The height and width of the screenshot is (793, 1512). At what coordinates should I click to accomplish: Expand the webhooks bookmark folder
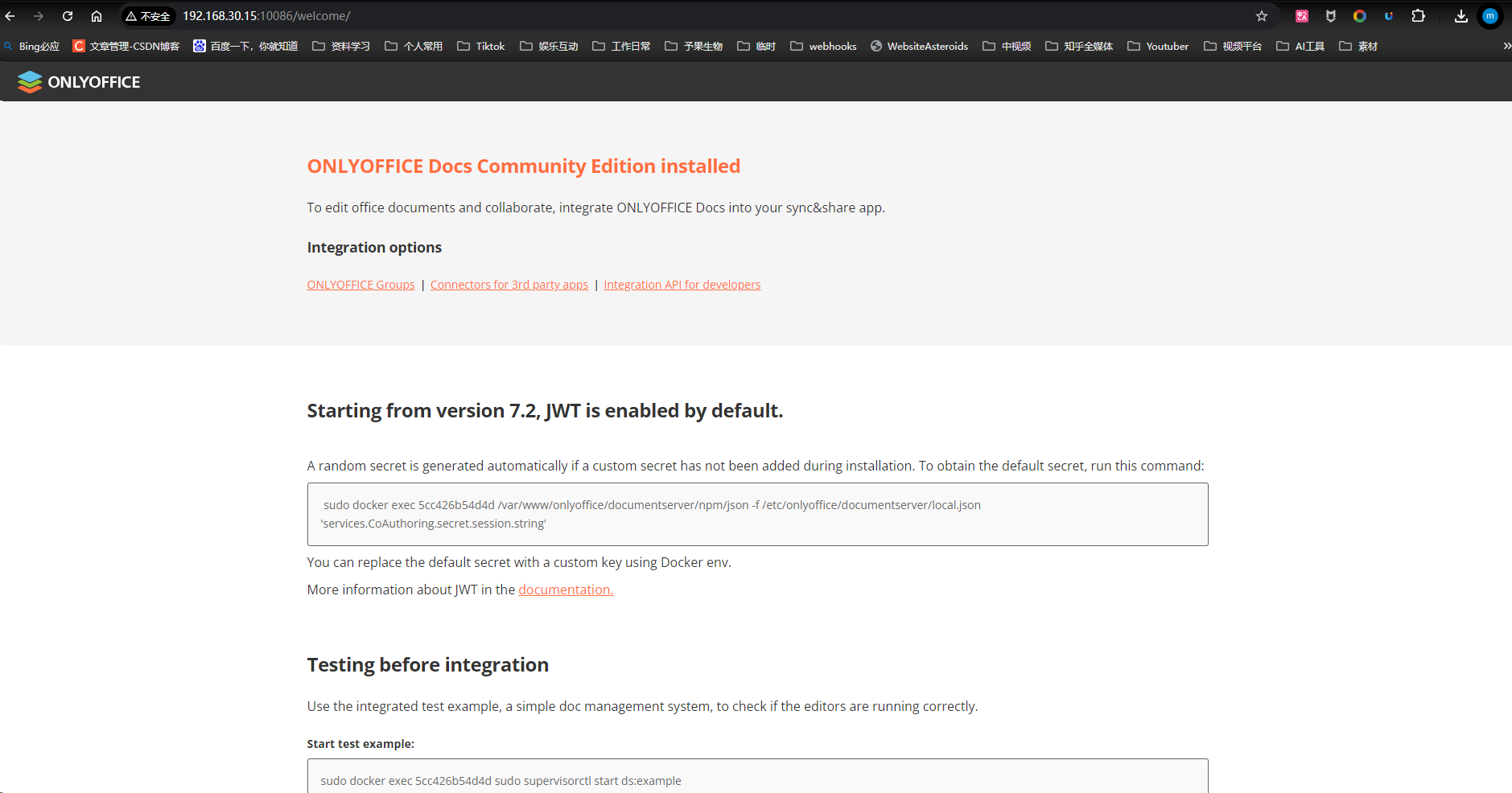823,47
